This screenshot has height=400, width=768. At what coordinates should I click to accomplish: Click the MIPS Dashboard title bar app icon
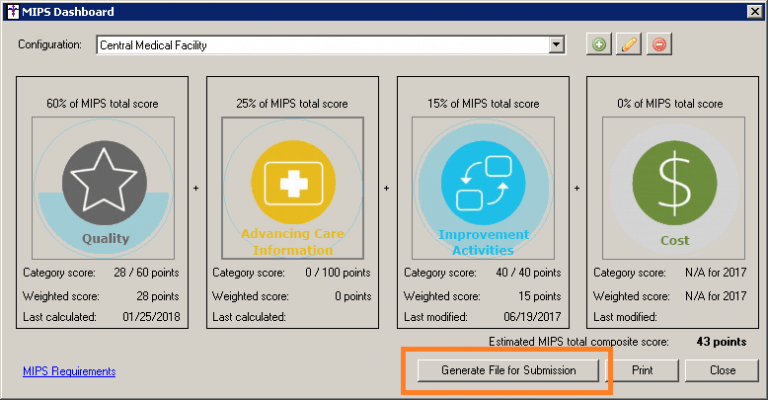click(x=12, y=12)
